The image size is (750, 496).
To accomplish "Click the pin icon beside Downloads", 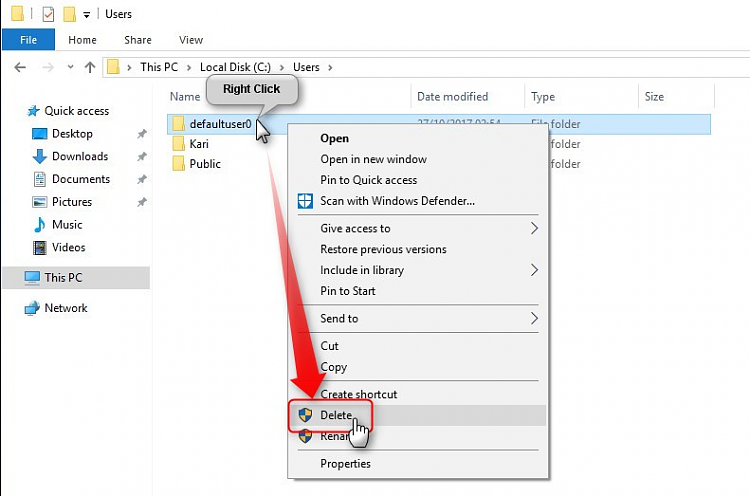I will (142, 156).
